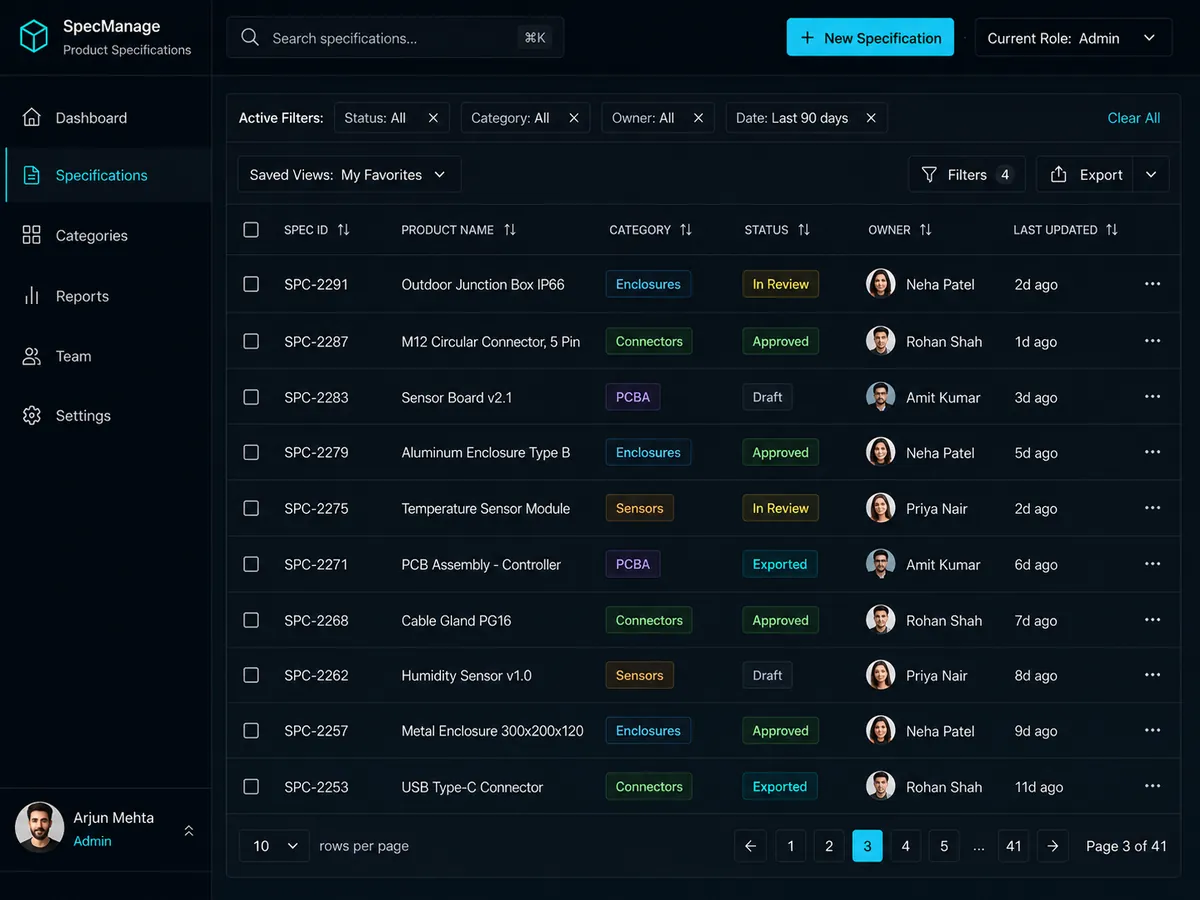1200x900 pixels.
Task: Toggle the select-all header checkbox
Action: click(x=251, y=230)
